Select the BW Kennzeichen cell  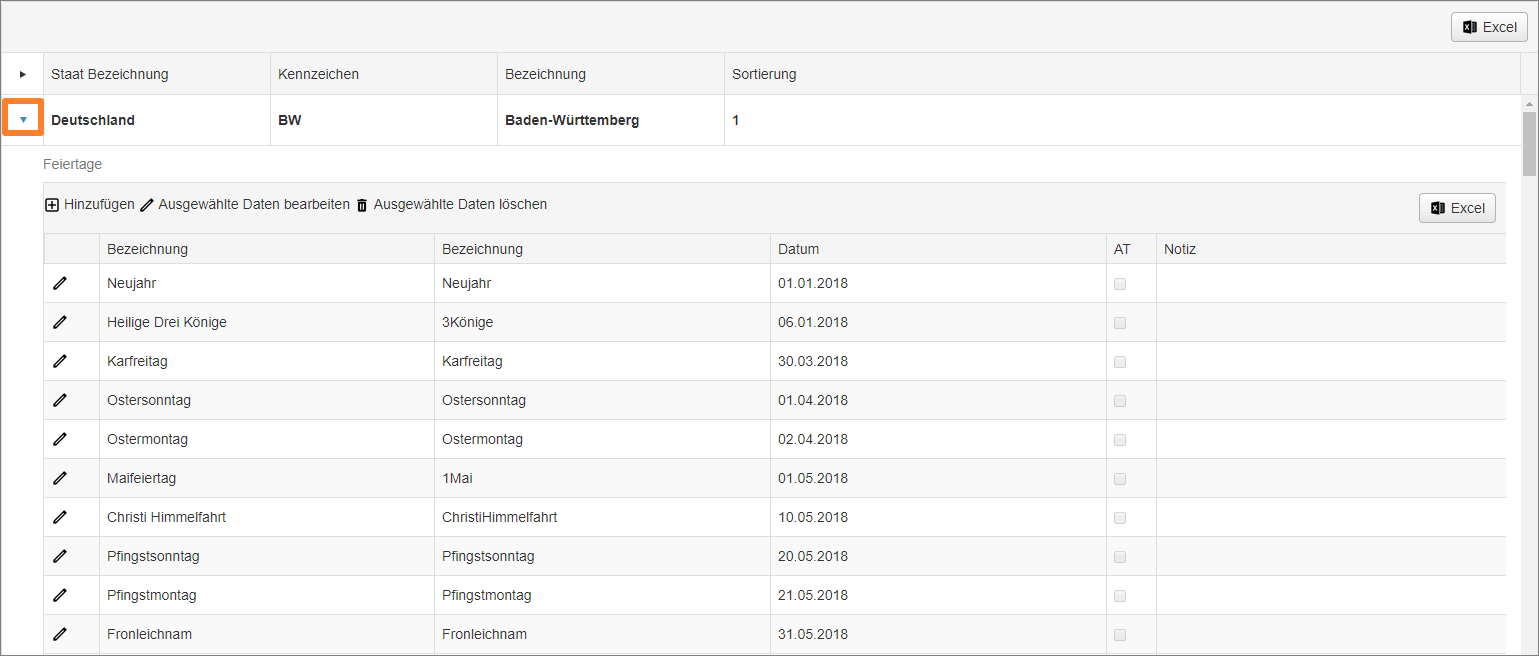pos(384,120)
